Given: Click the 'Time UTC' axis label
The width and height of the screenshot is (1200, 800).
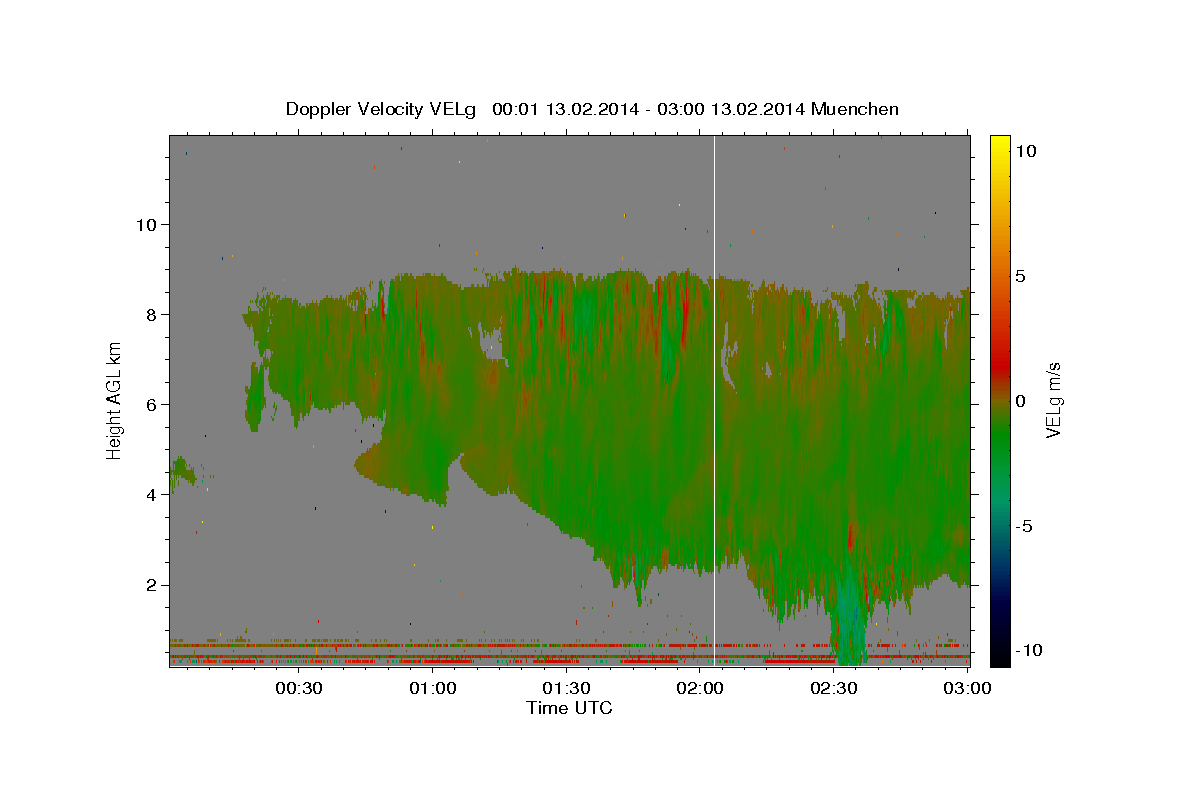Looking at the screenshot, I should tap(569, 708).
